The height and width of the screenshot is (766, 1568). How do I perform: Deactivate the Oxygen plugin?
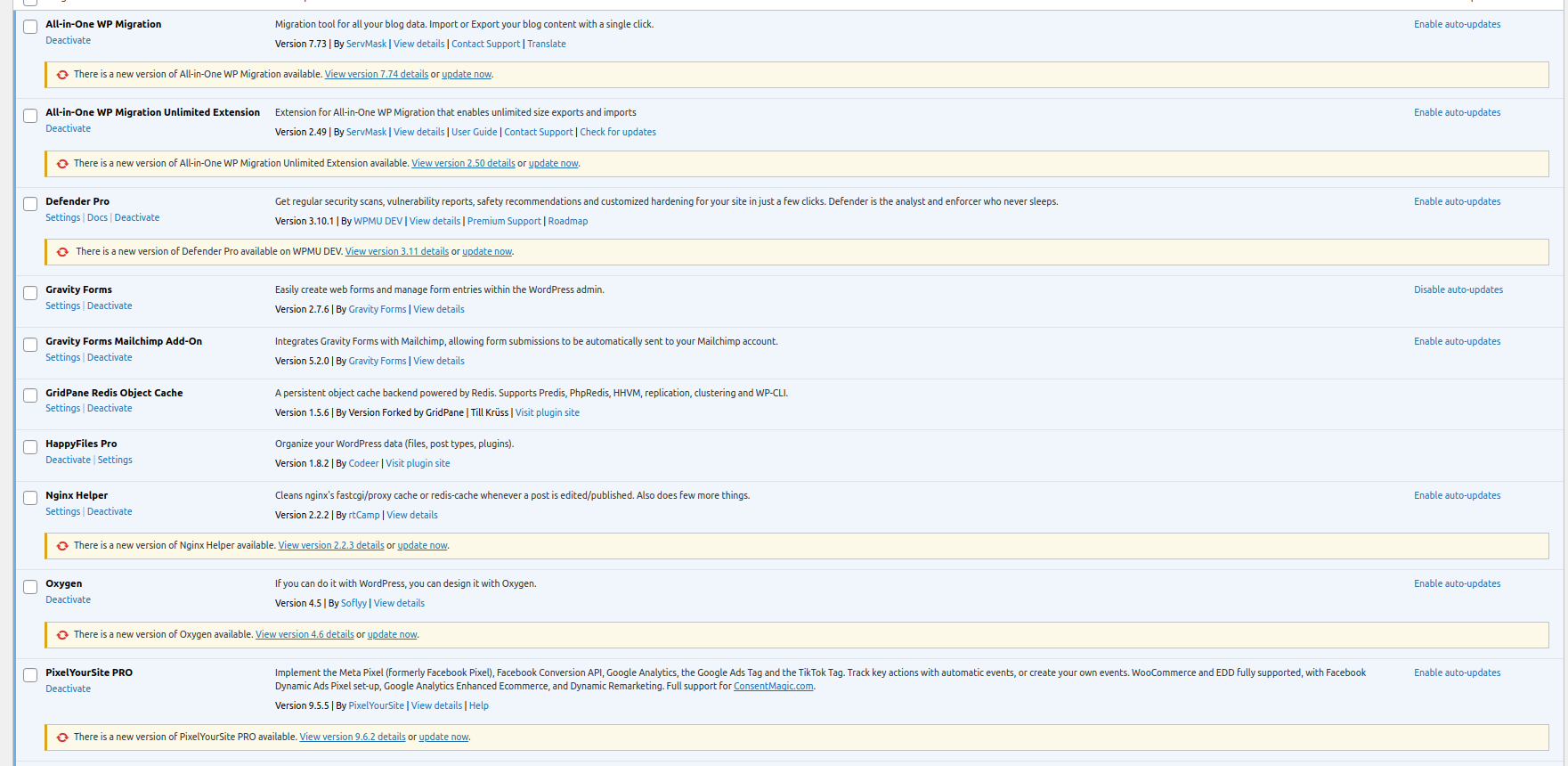coord(68,599)
